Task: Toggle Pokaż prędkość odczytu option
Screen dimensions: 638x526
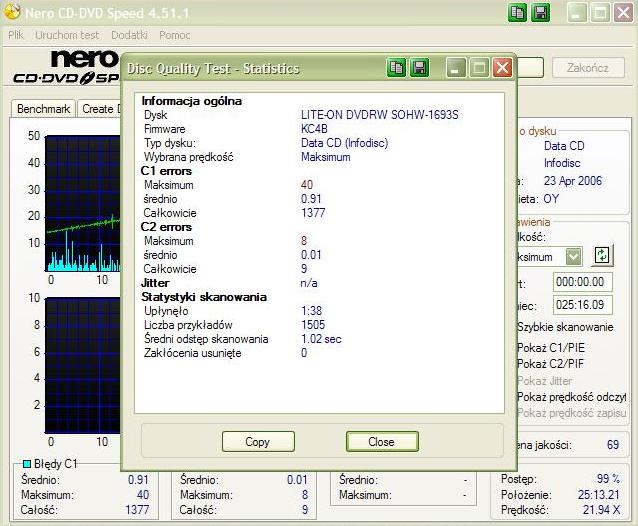Action: tap(572, 397)
